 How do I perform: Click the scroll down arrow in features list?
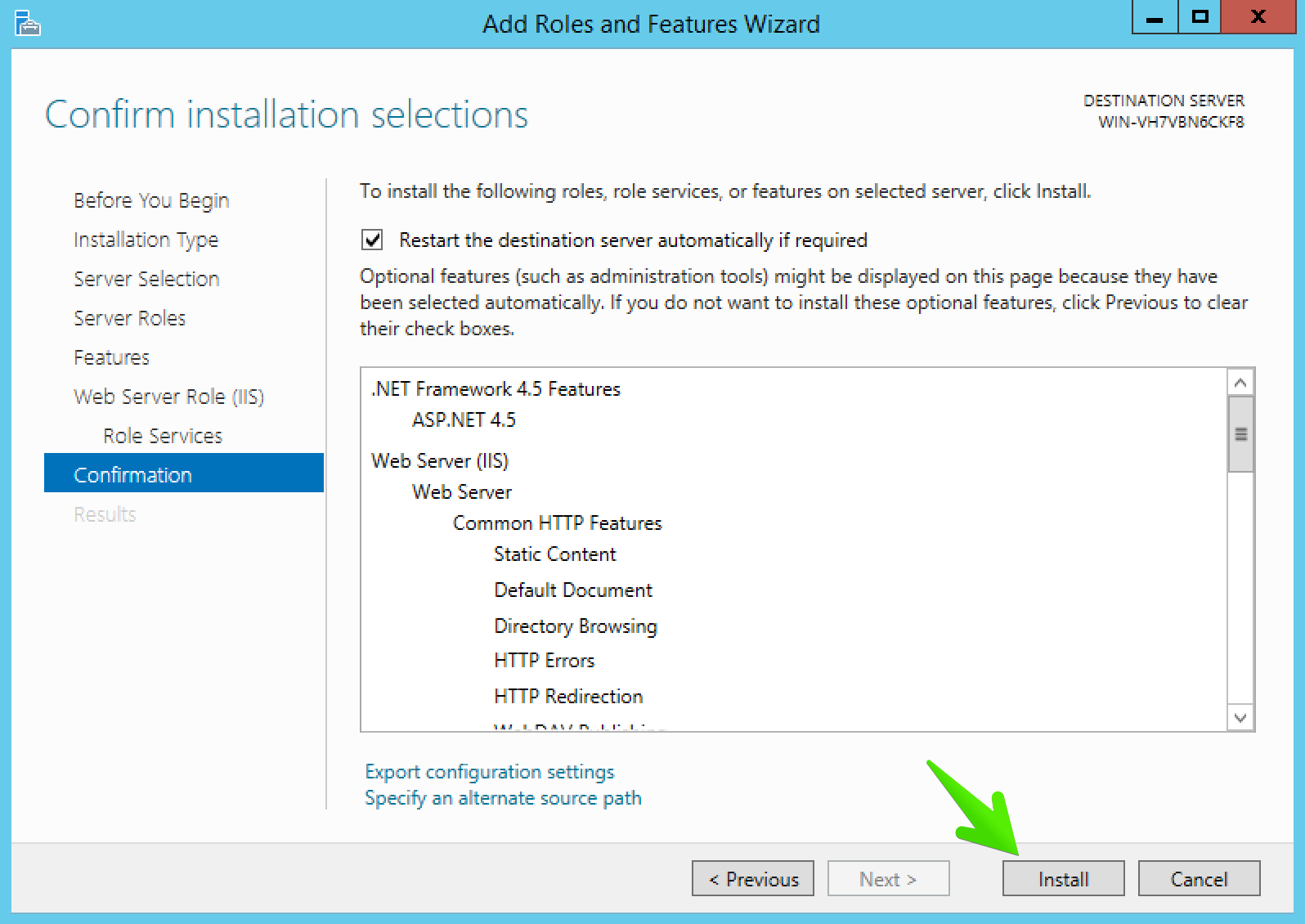coord(1240,718)
